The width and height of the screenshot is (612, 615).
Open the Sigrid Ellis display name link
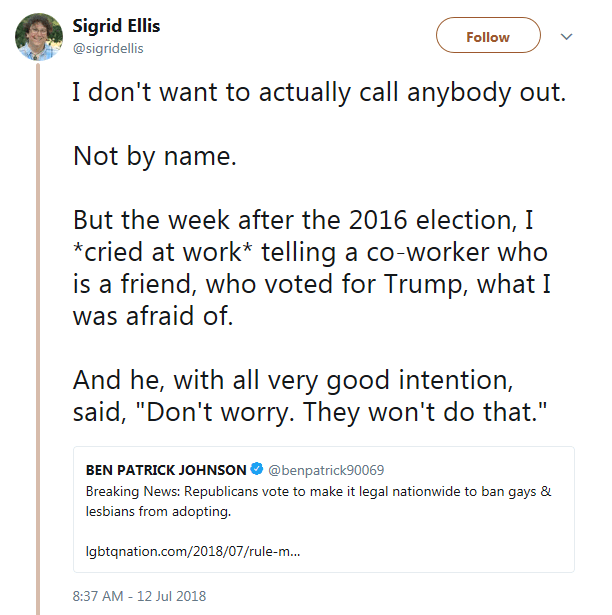[x=117, y=24]
